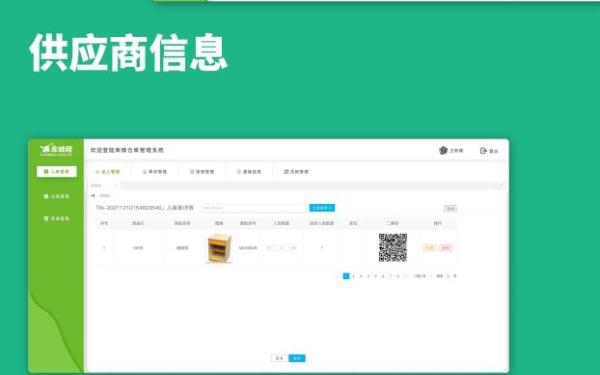Focus the search field beside 入库单详情 title
Image resolution: width=600 pixels, height=375 pixels.
click(x=255, y=208)
